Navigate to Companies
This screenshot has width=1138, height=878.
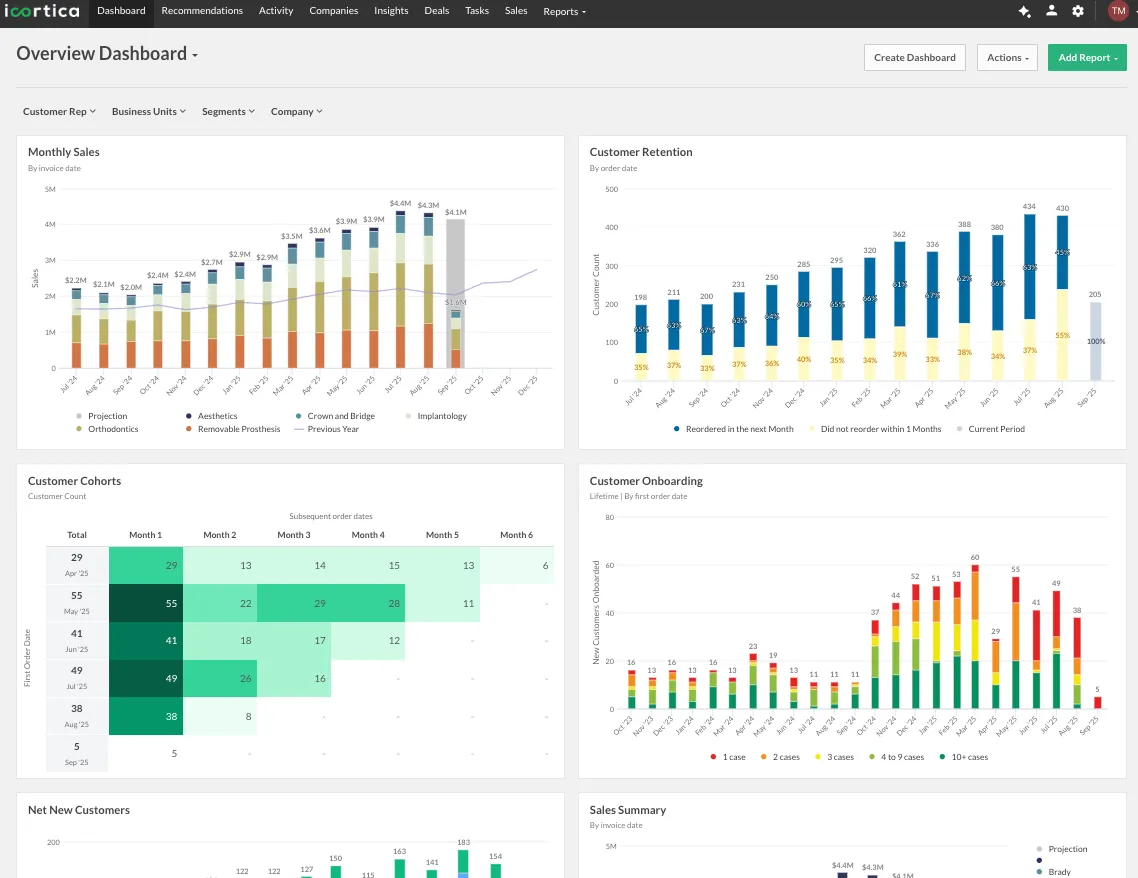pyautogui.click(x=334, y=11)
